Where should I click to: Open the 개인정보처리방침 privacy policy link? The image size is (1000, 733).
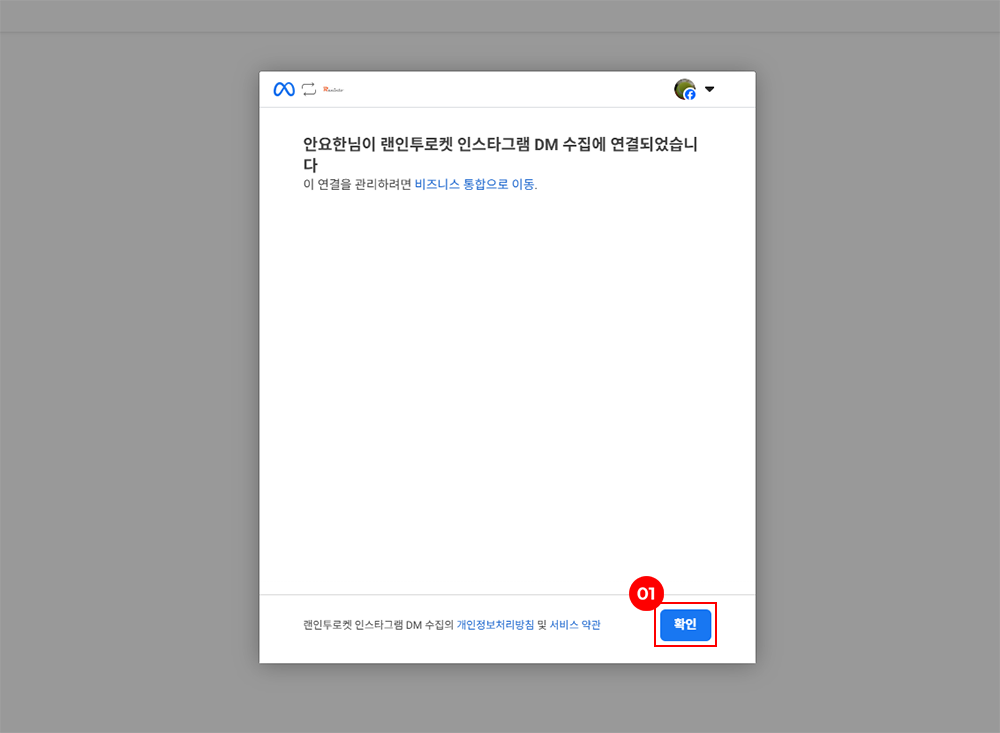(x=495, y=625)
